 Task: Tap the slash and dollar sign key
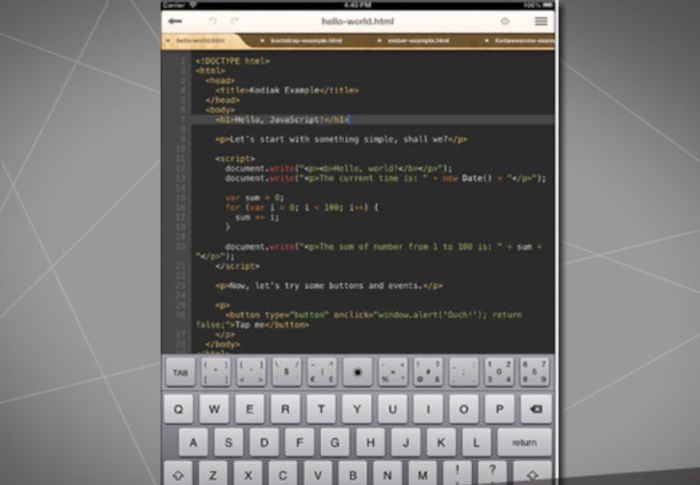click(x=287, y=372)
